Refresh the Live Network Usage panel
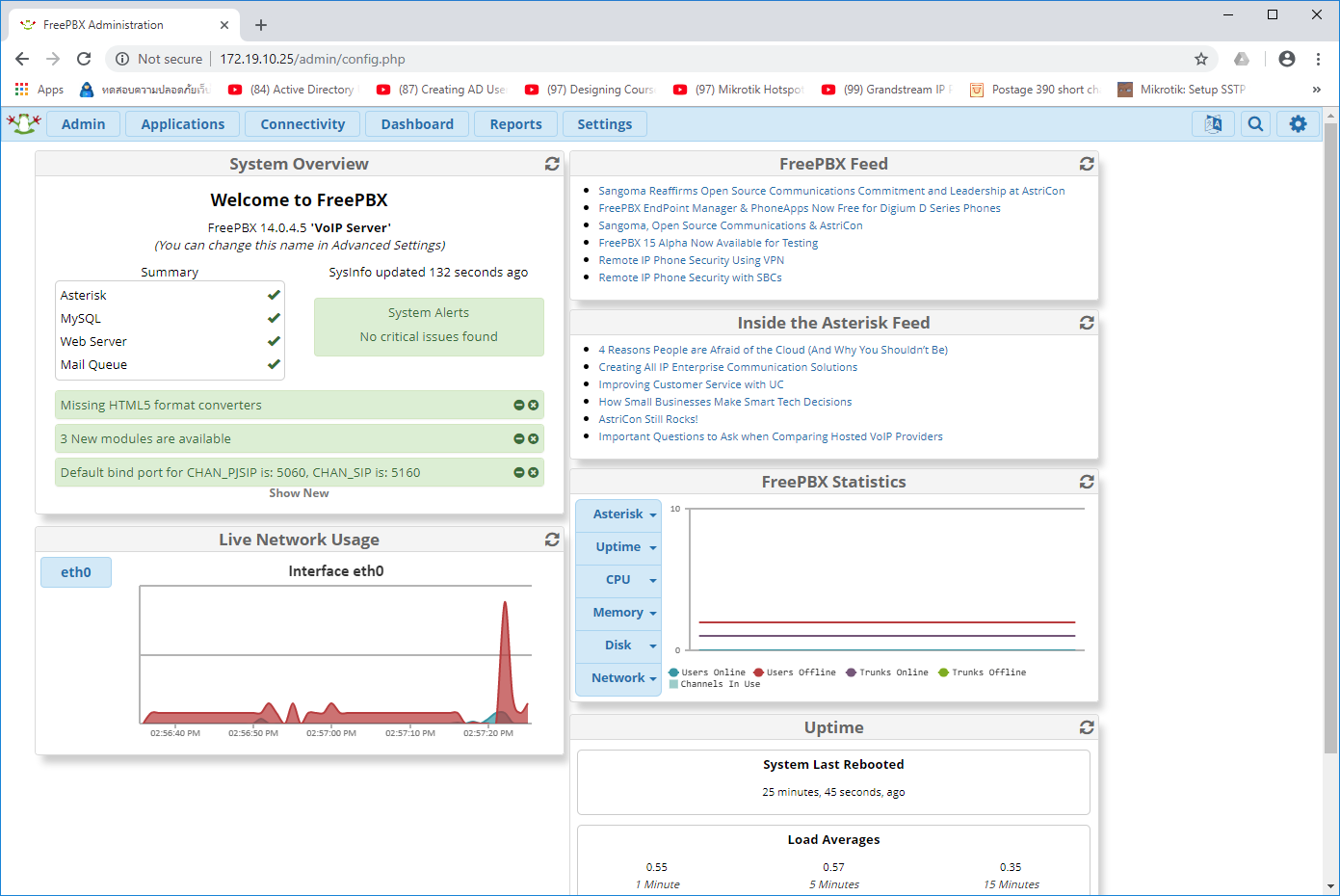The width and height of the screenshot is (1340, 896). tap(552, 540)
